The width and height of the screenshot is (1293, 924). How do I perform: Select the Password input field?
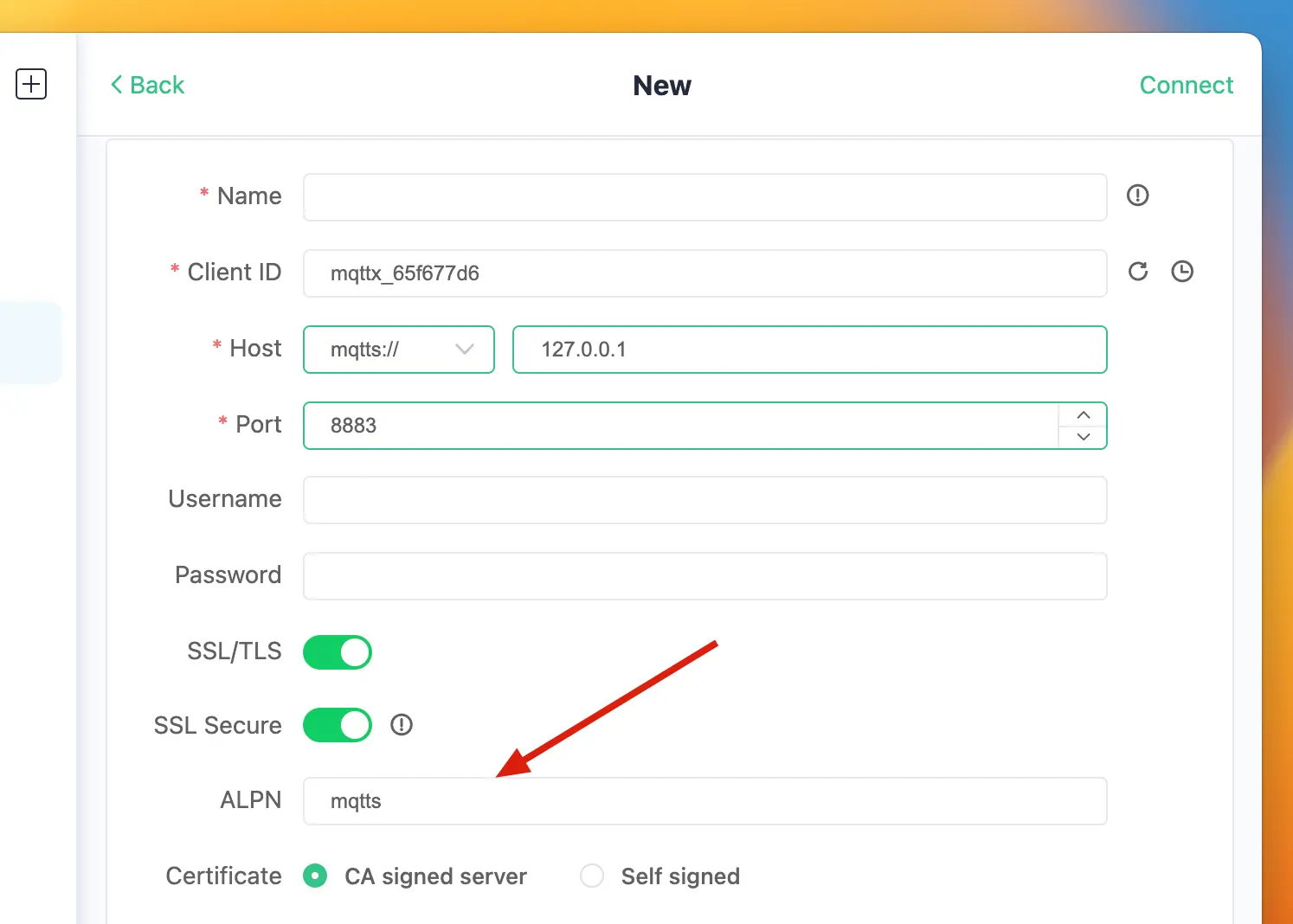pos(704,576)
